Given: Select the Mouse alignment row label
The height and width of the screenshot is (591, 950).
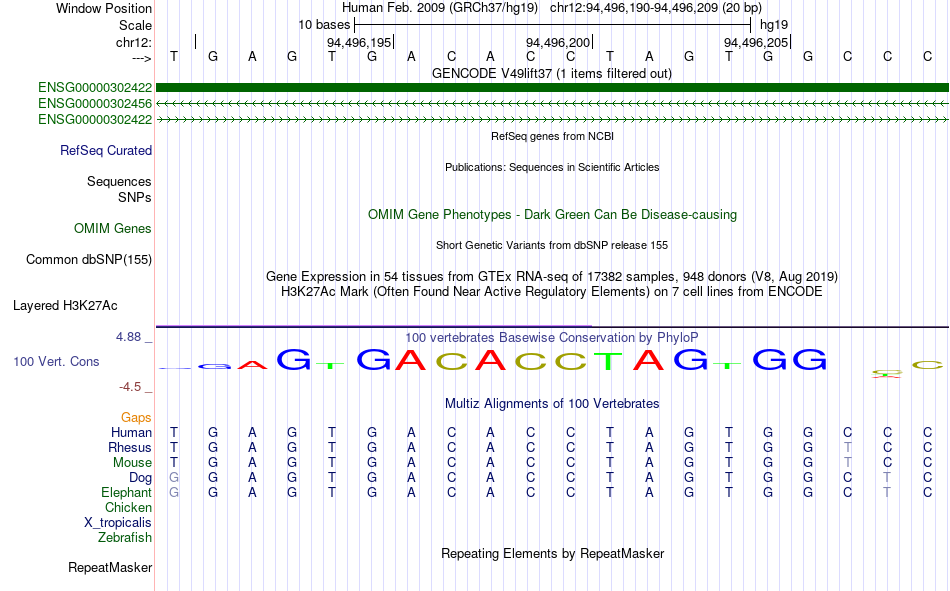Looking at the screenshot, I should coord(132,463).
